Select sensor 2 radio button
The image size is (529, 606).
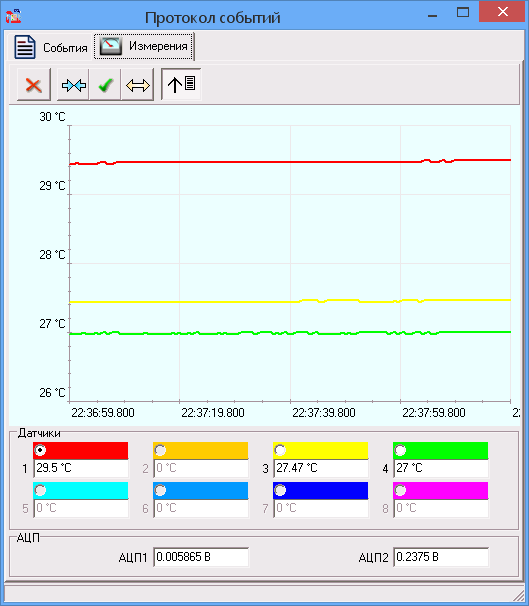(x=160, y=450)
